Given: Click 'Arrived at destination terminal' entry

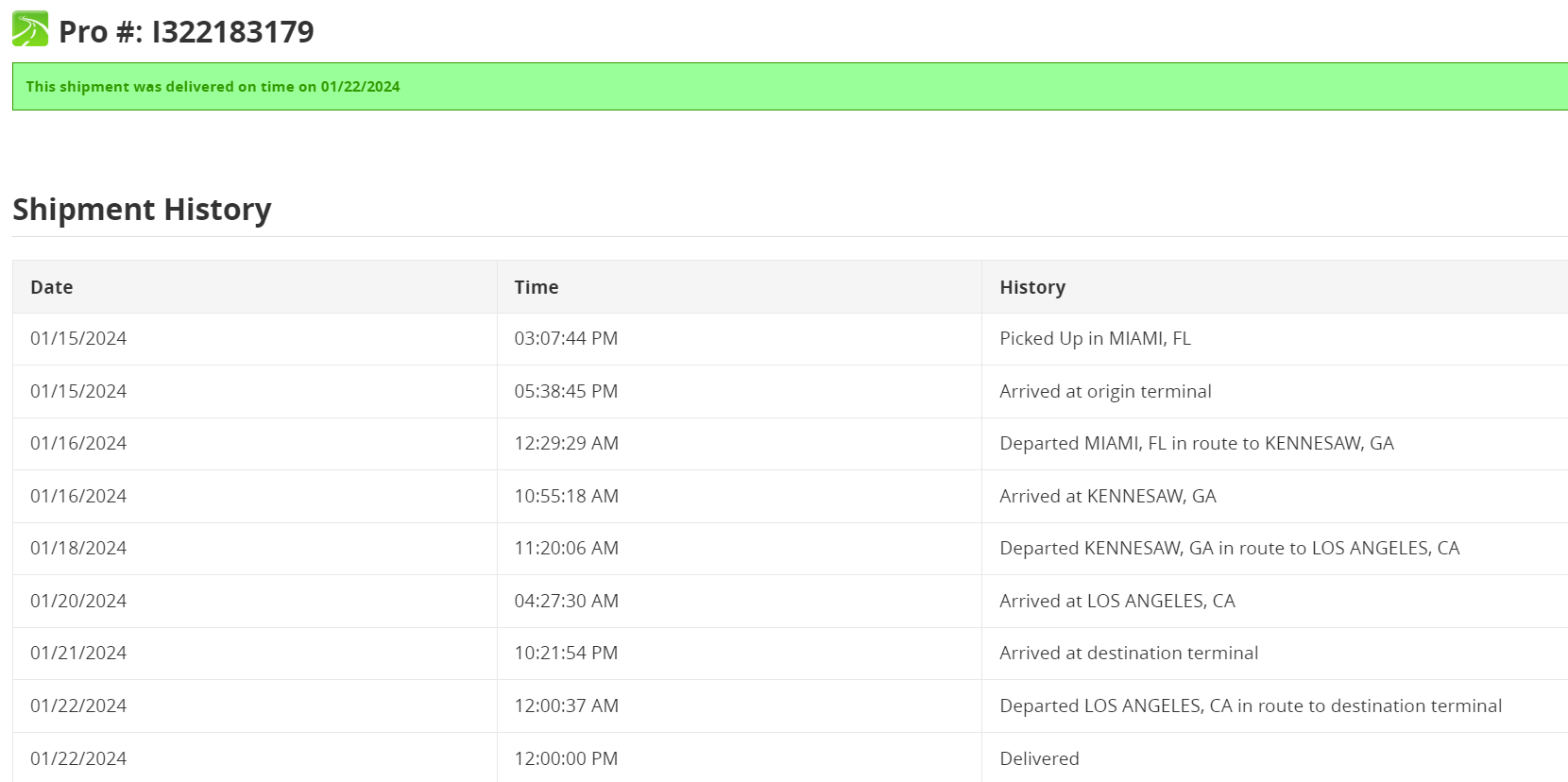Looking at the screenshot, I should pyautogui.click(x=1129, y=653).
